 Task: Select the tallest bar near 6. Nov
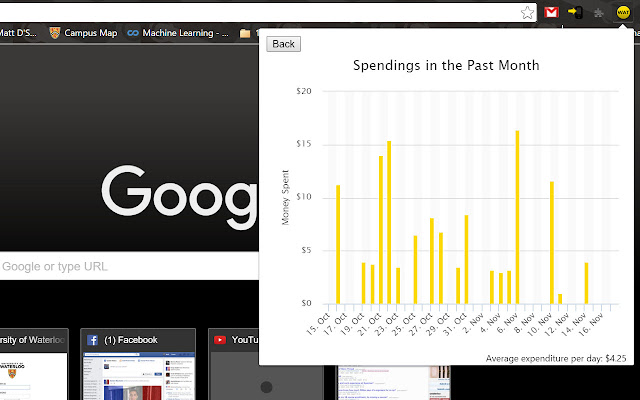[518, 217]
